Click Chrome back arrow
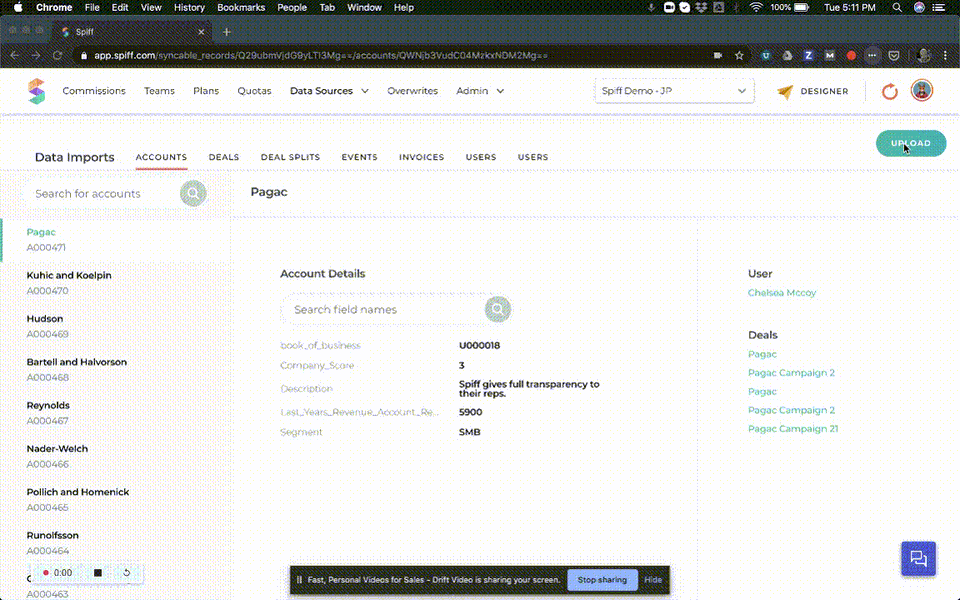 15,55
